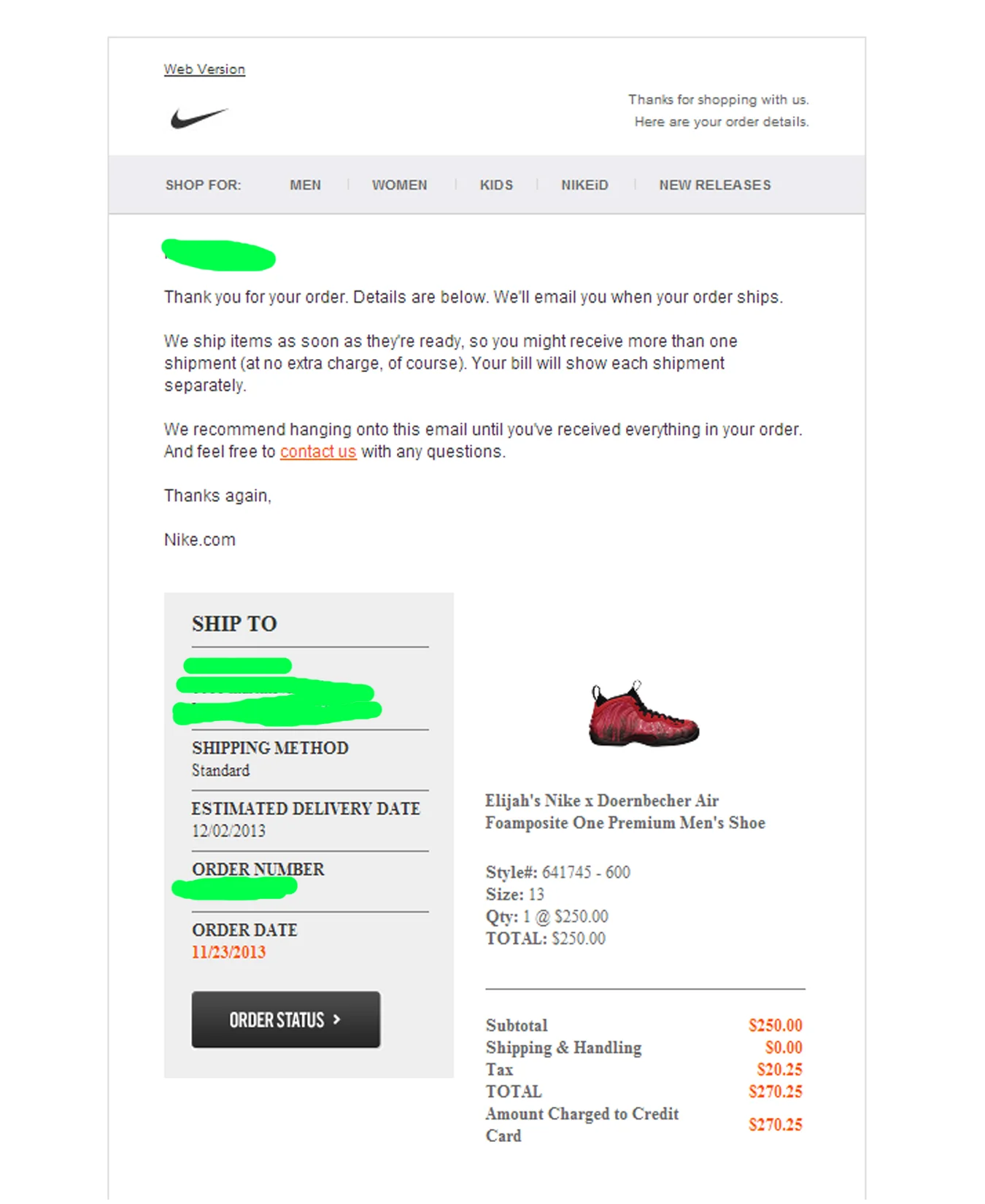Image resolution: width=985 pixels, height=1204 pixels.
Task: Click the ORDER STATUS button
Action: 286,1019
